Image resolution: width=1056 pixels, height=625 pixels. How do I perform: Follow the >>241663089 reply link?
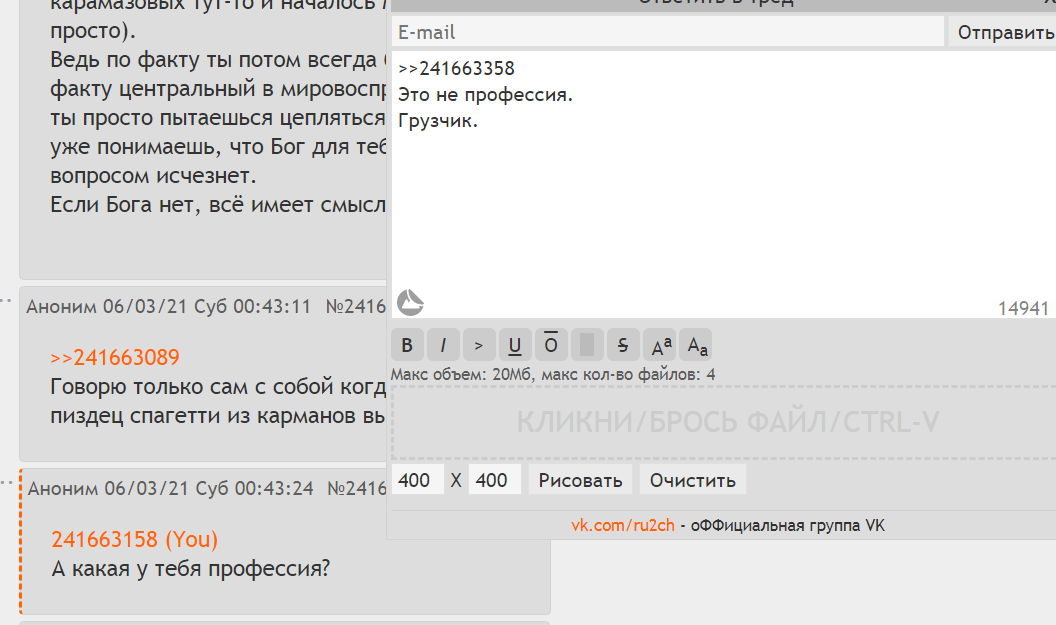[115, 357]
